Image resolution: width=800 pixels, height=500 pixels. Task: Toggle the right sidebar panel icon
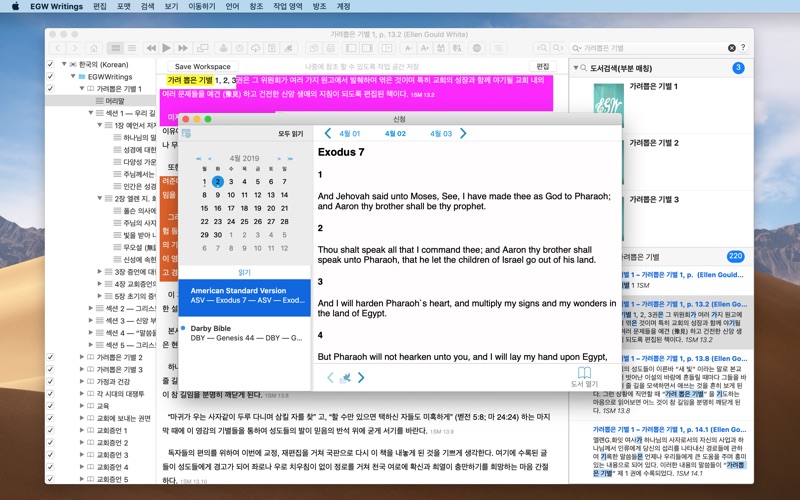pyautogui.click(x=367, y=48)
